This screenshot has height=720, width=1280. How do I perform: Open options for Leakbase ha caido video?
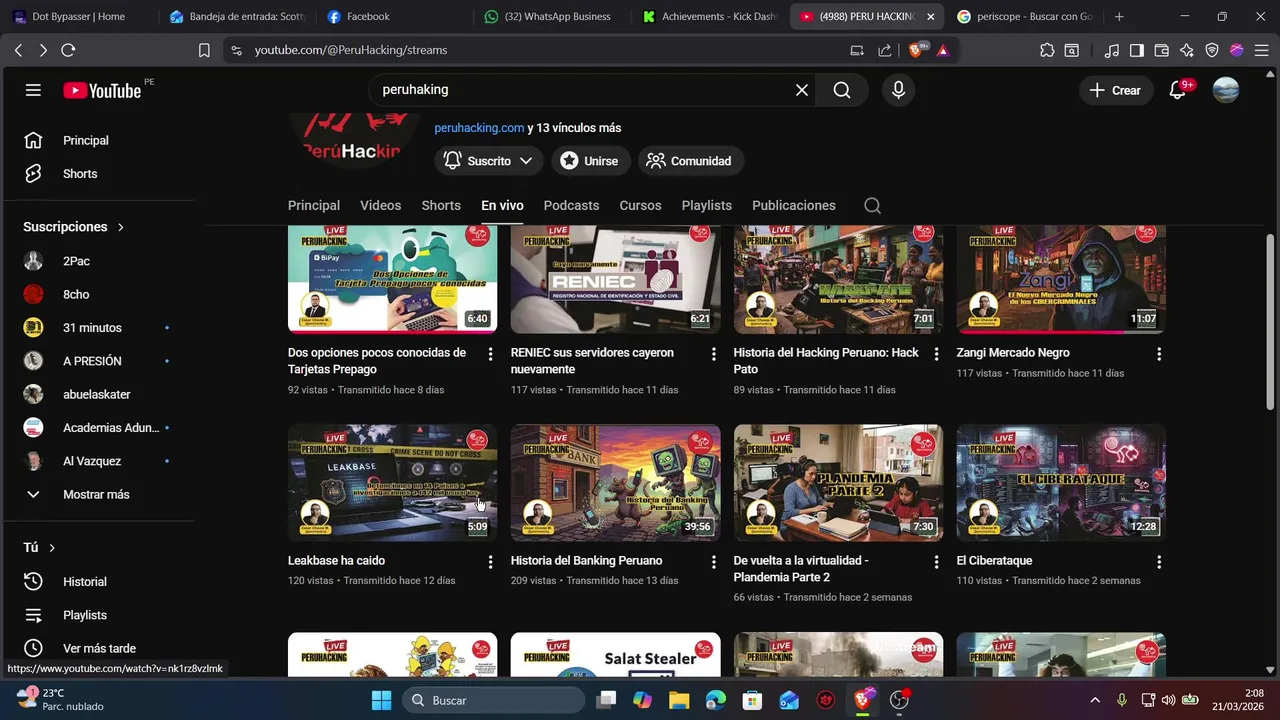point(490,562)
